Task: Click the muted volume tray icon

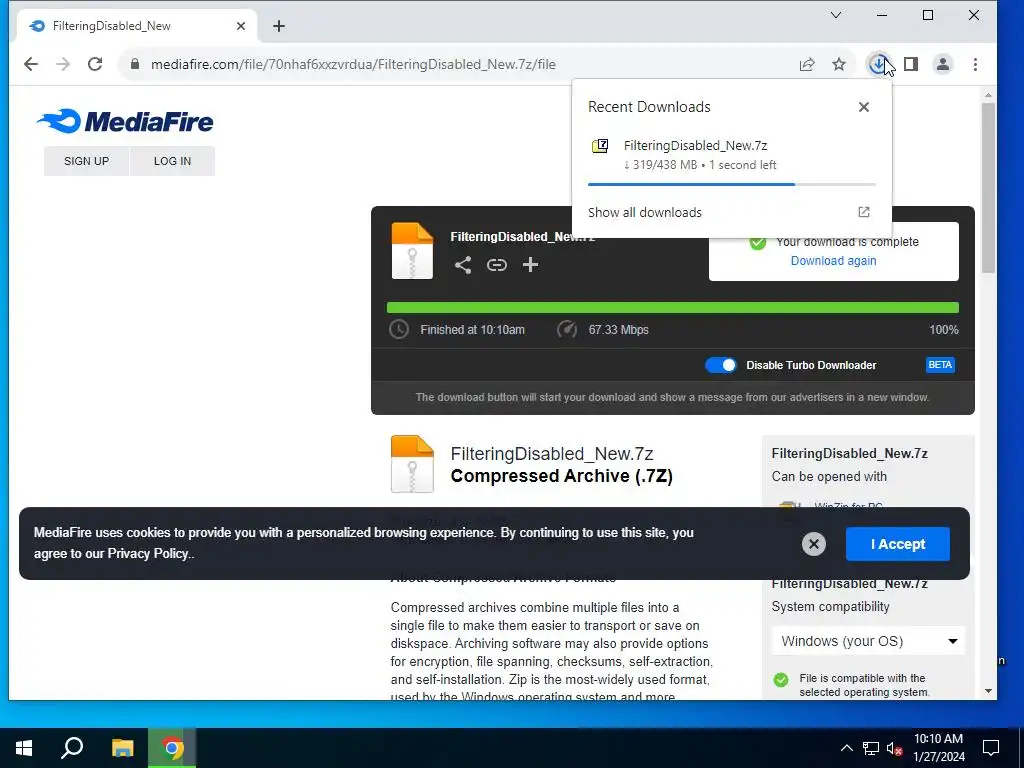Action: pos(895,748)
